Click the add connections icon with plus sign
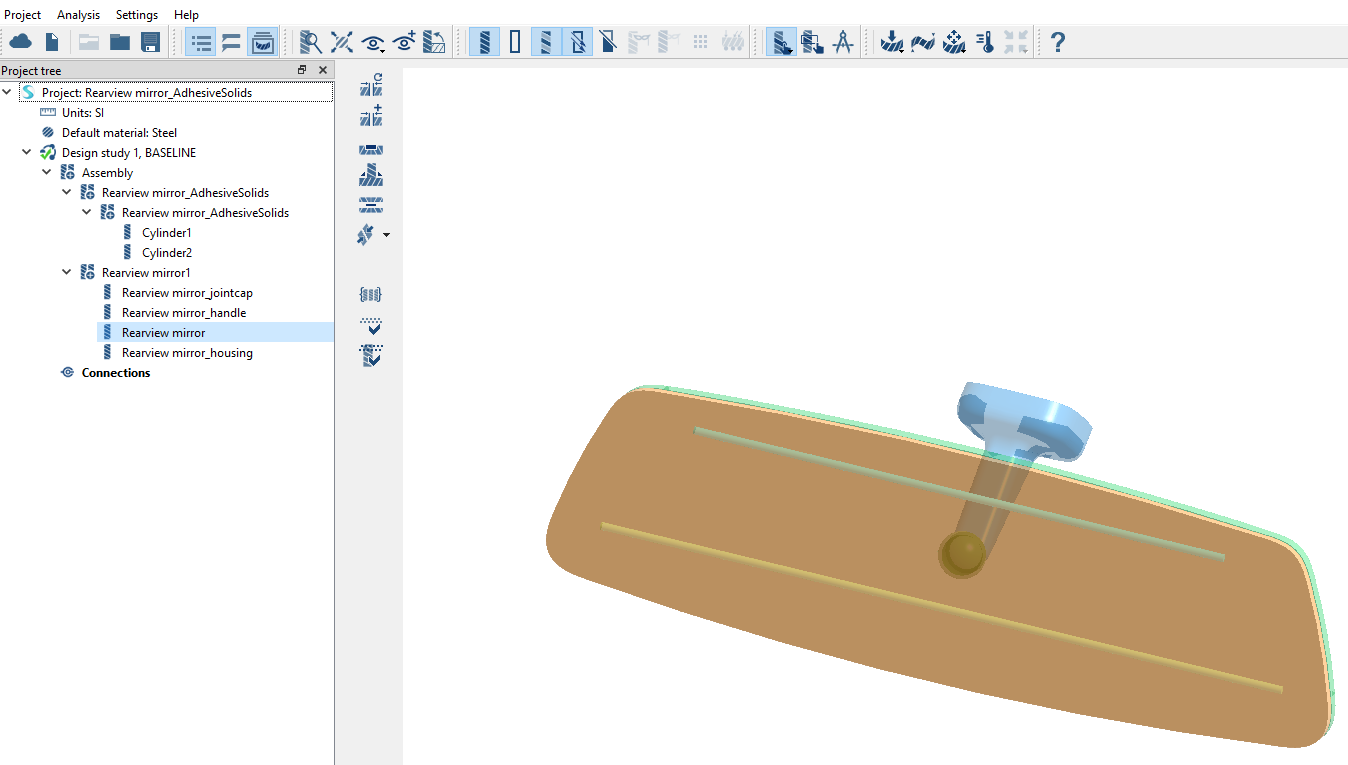The height and width of the screenshot is (765, 1348). 371,116
